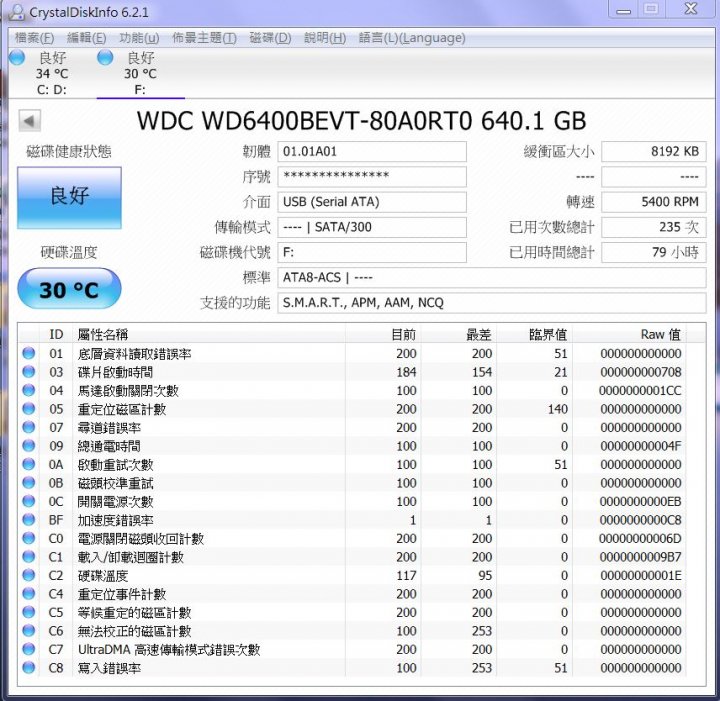The width and height of the screenshot is (720, 701).
Task: Click status orb for attribute C6
Action: coord(28,630)
